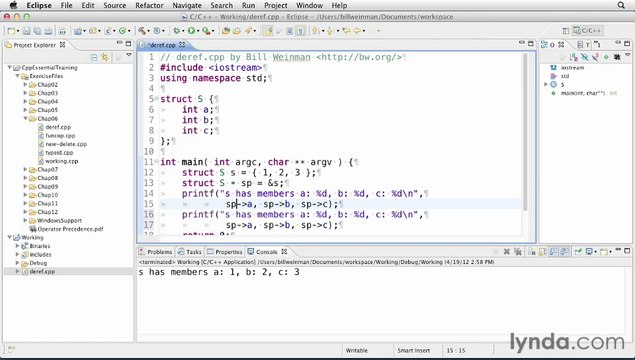Minimize the Console panel
The width and height of the screenshot is (635, 360).
[618, 249]
